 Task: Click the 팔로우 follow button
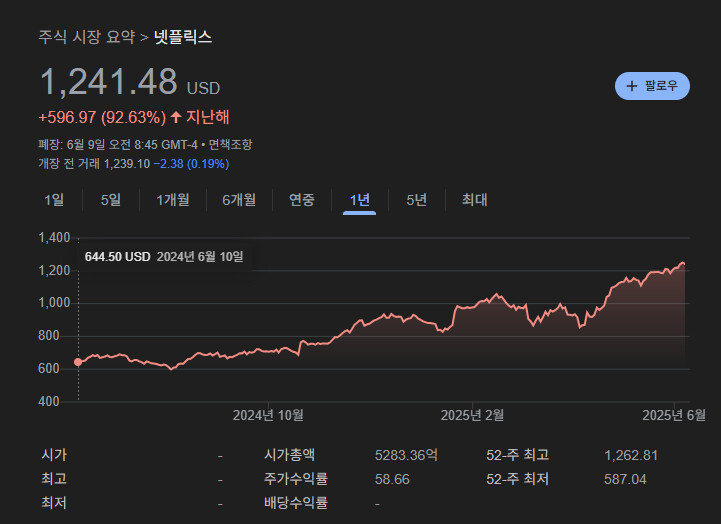coord(652,86)
